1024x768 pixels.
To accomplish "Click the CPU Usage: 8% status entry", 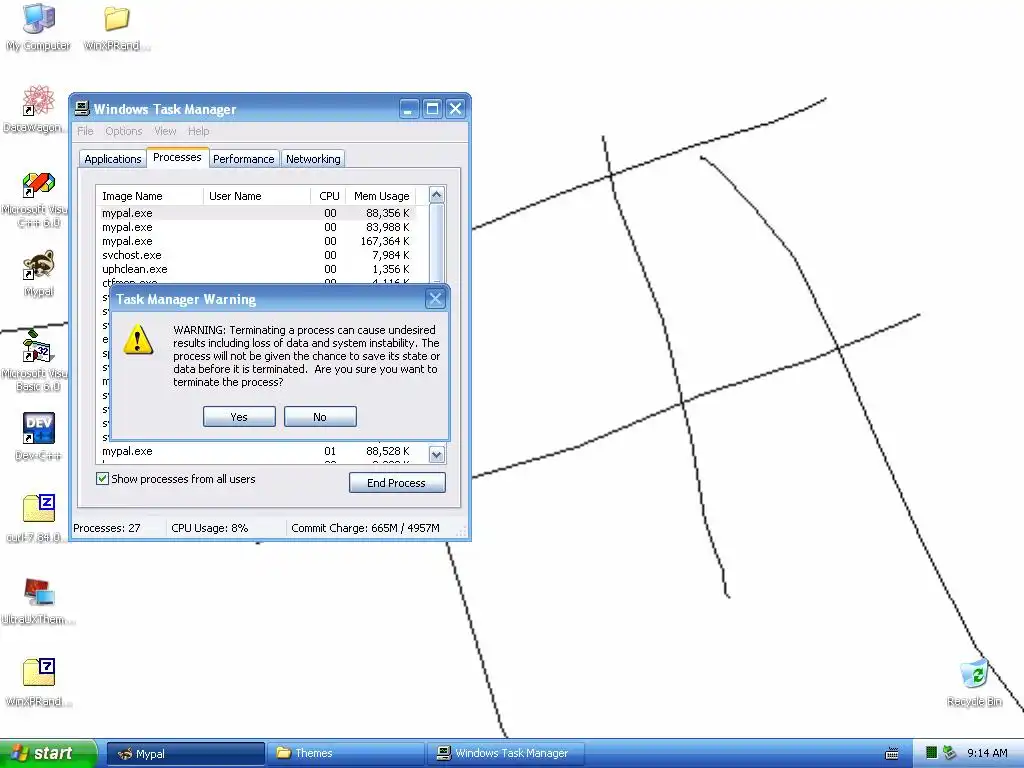I will [210, 528].
